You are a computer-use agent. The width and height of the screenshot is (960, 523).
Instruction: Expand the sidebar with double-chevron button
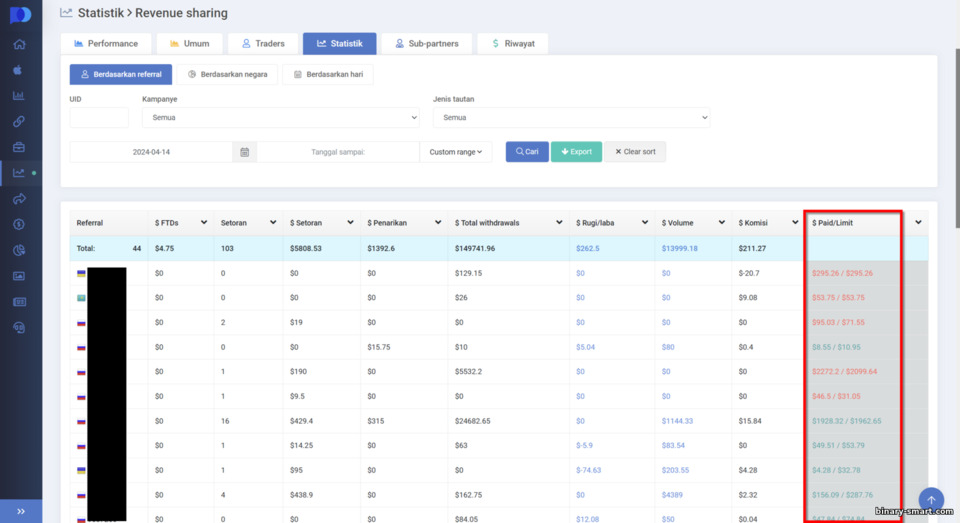tap(21, 511)
